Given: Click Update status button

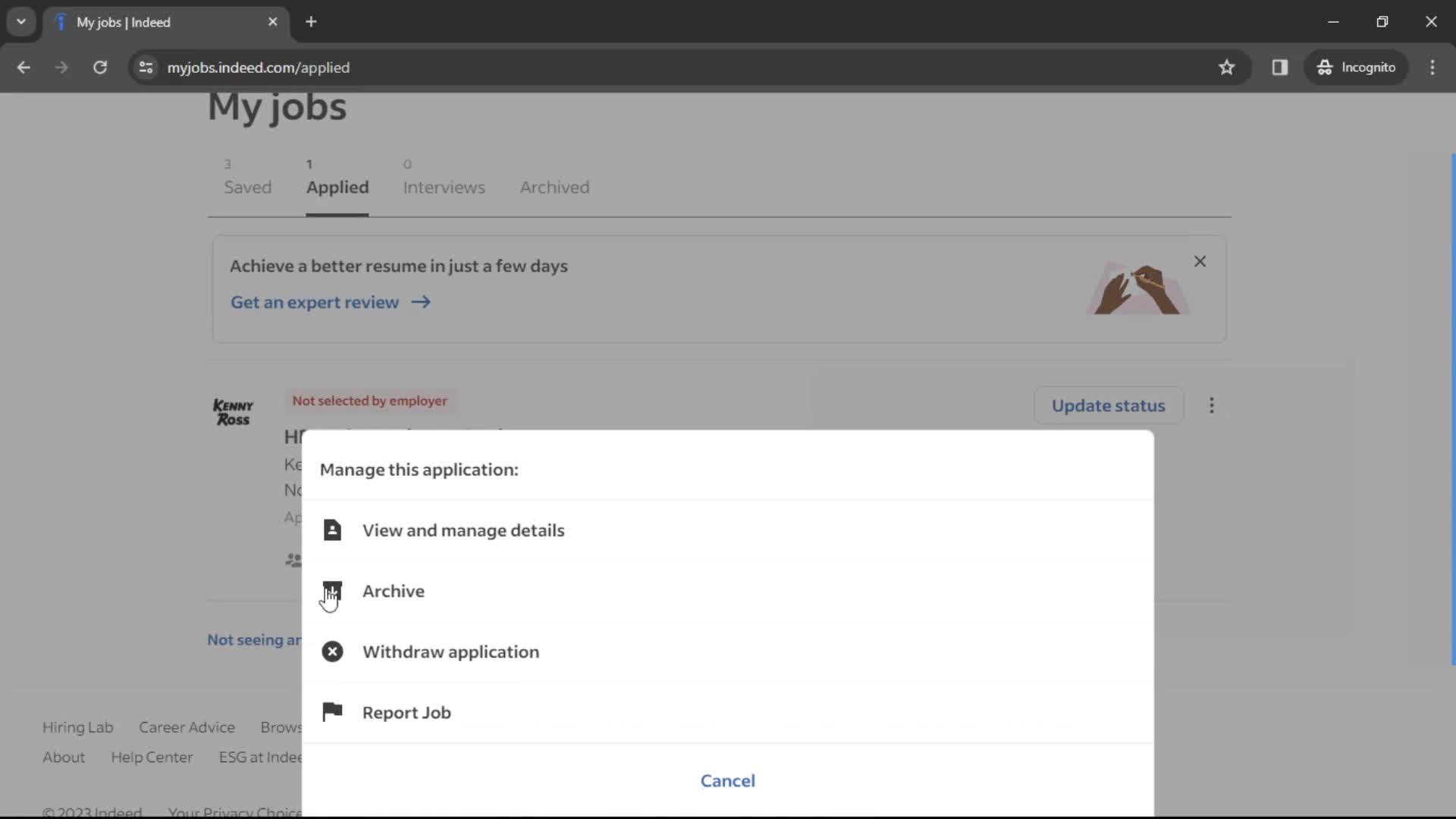Looking at the screenshot, I should point(1108,406).
